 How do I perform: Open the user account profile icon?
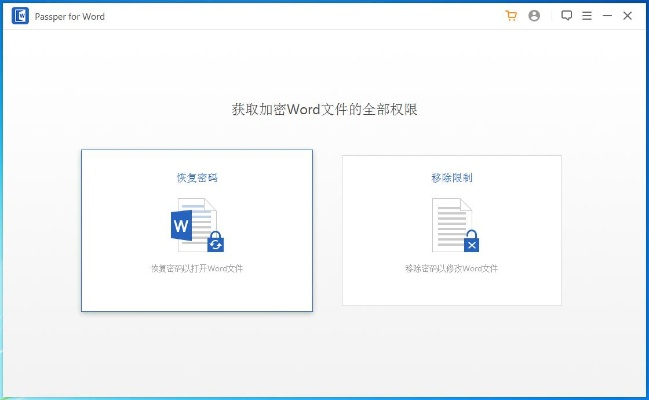pos(534,16)
